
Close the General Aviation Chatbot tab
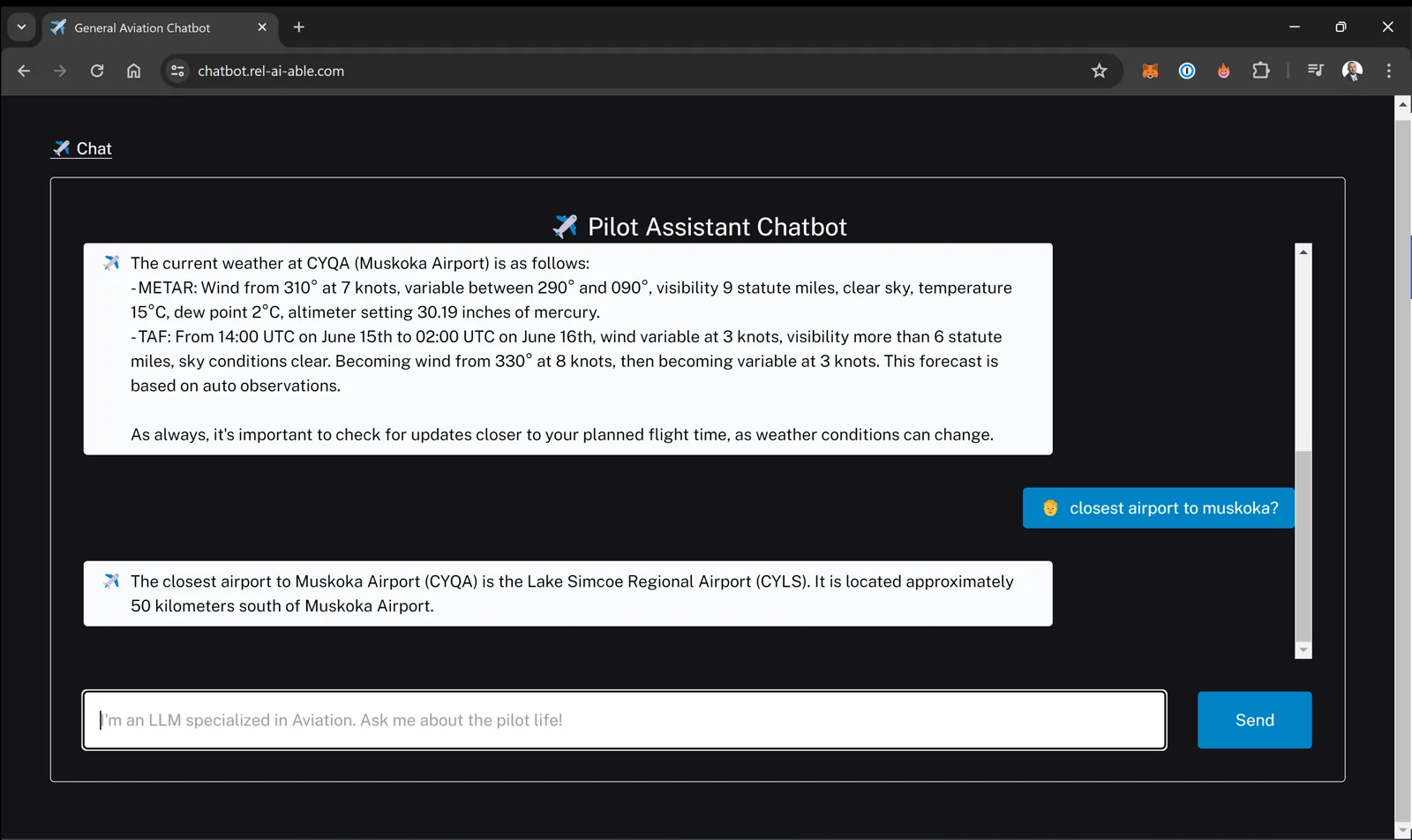262,27
